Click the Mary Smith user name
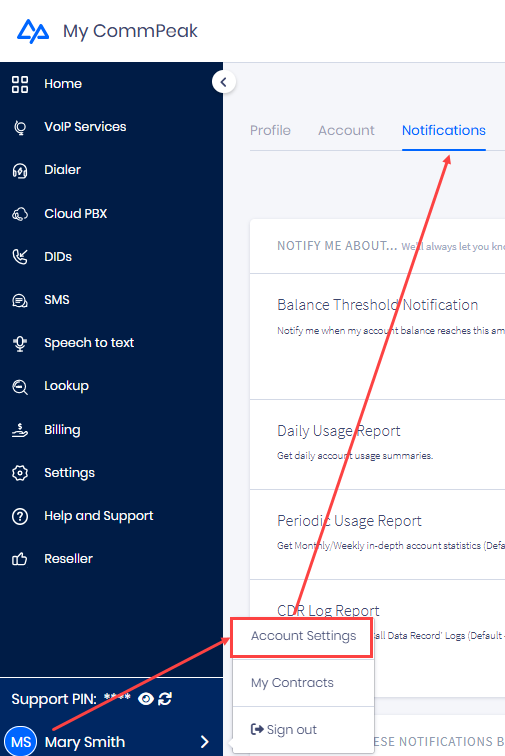This screenshot has width=505, height=756. coord(85,742)
